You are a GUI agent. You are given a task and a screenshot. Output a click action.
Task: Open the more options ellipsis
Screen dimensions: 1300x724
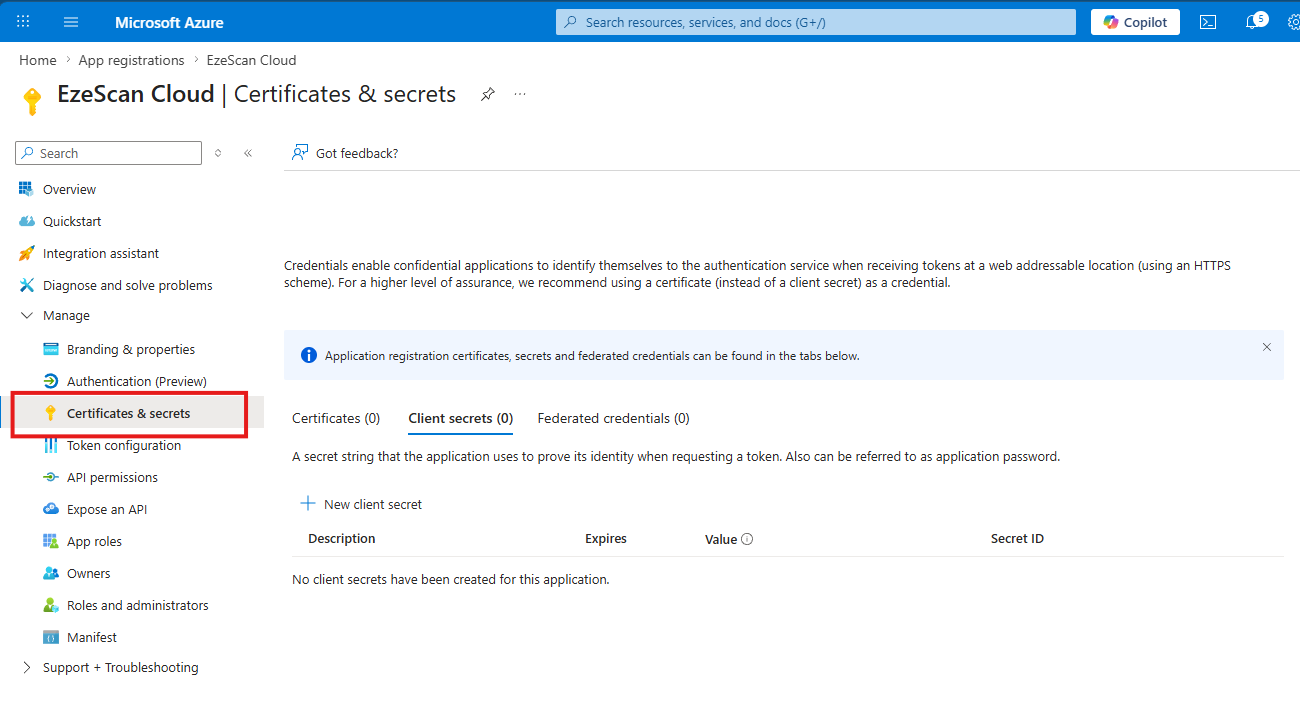520,94
